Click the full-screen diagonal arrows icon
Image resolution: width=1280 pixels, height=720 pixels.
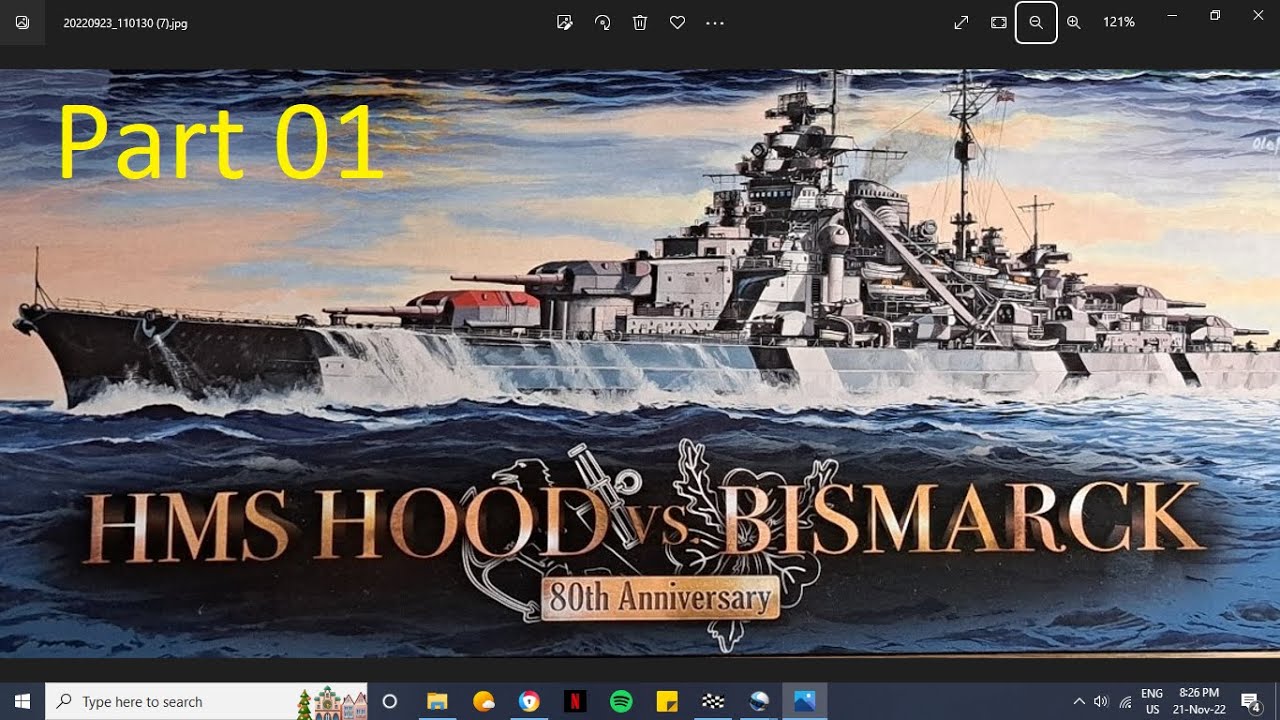961,22
